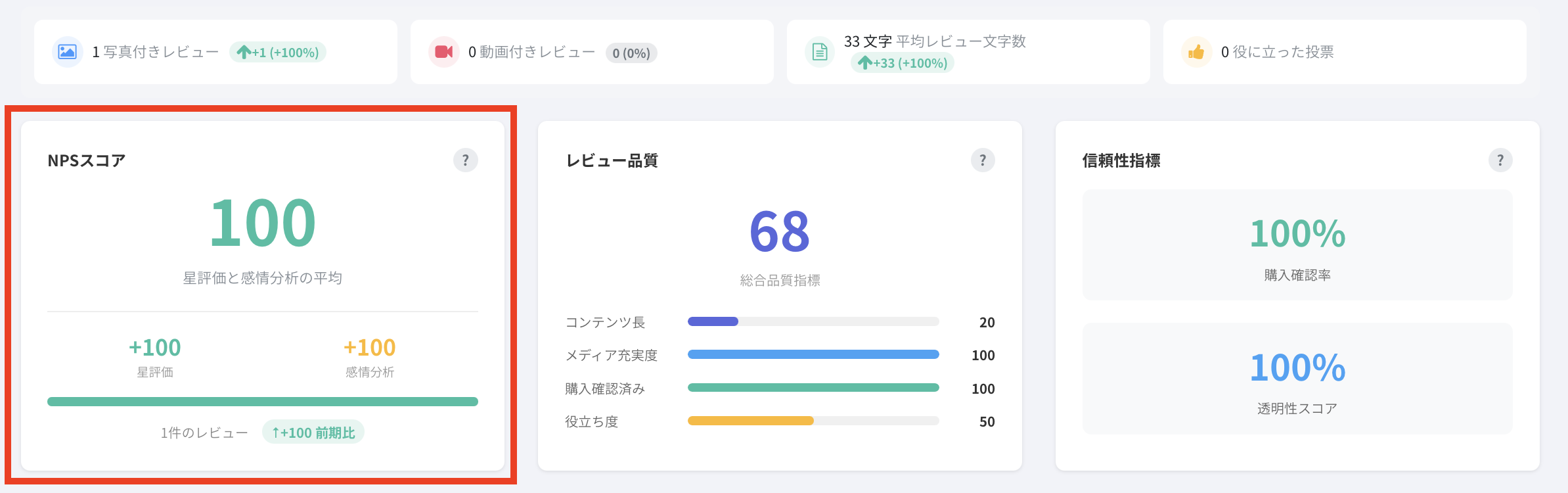The image size is (1568, 493).
Task: Click the green document text-length icon
Action: click(820, 52)
